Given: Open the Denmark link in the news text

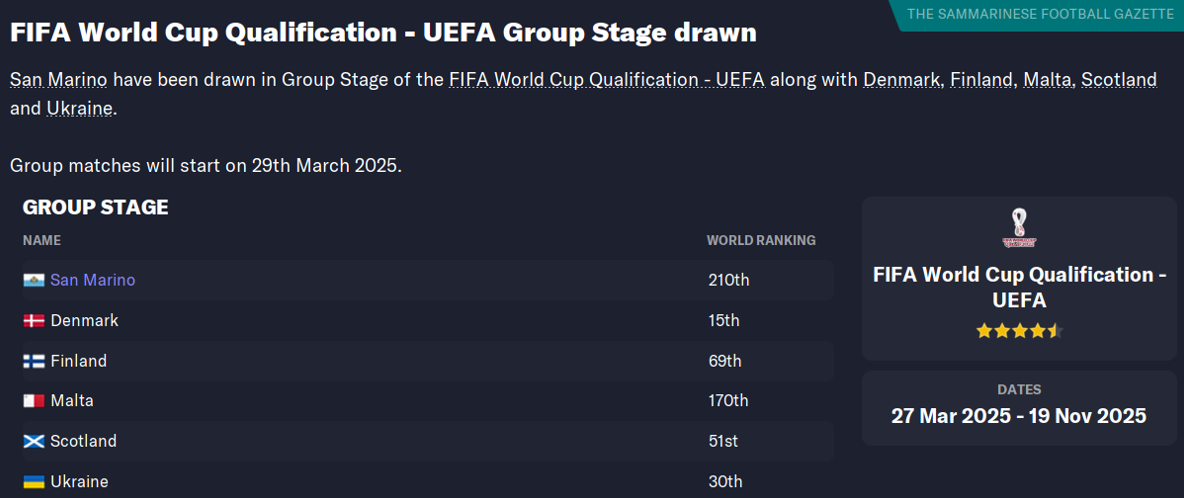Looking at the screenshot, I should (902, 80).
